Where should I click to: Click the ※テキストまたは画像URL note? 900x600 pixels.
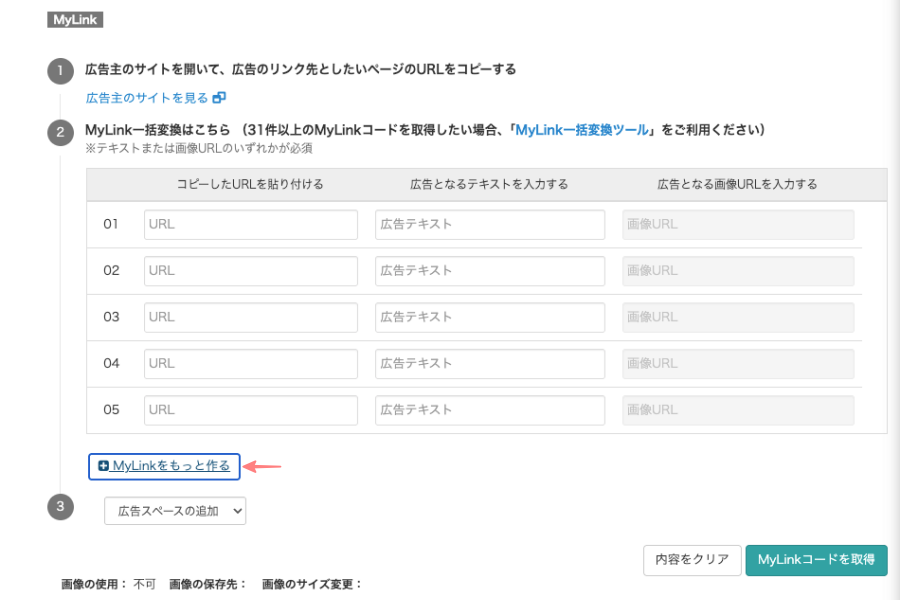[199, 149]
